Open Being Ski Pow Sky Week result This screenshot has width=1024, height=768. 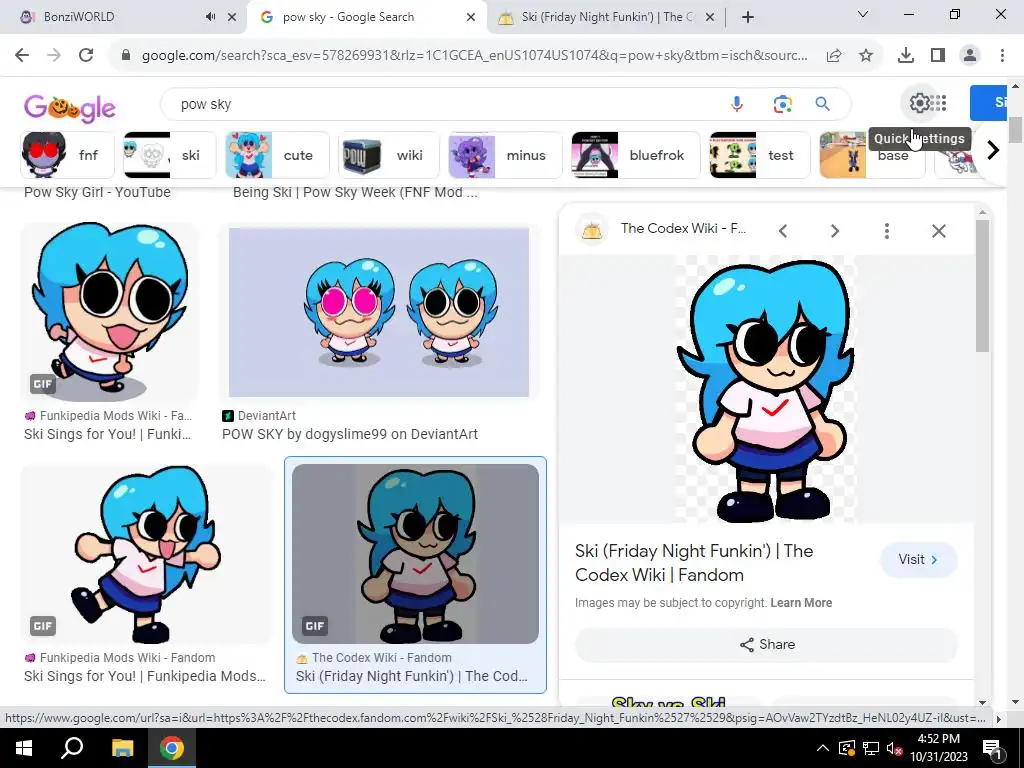pos(355,192)
